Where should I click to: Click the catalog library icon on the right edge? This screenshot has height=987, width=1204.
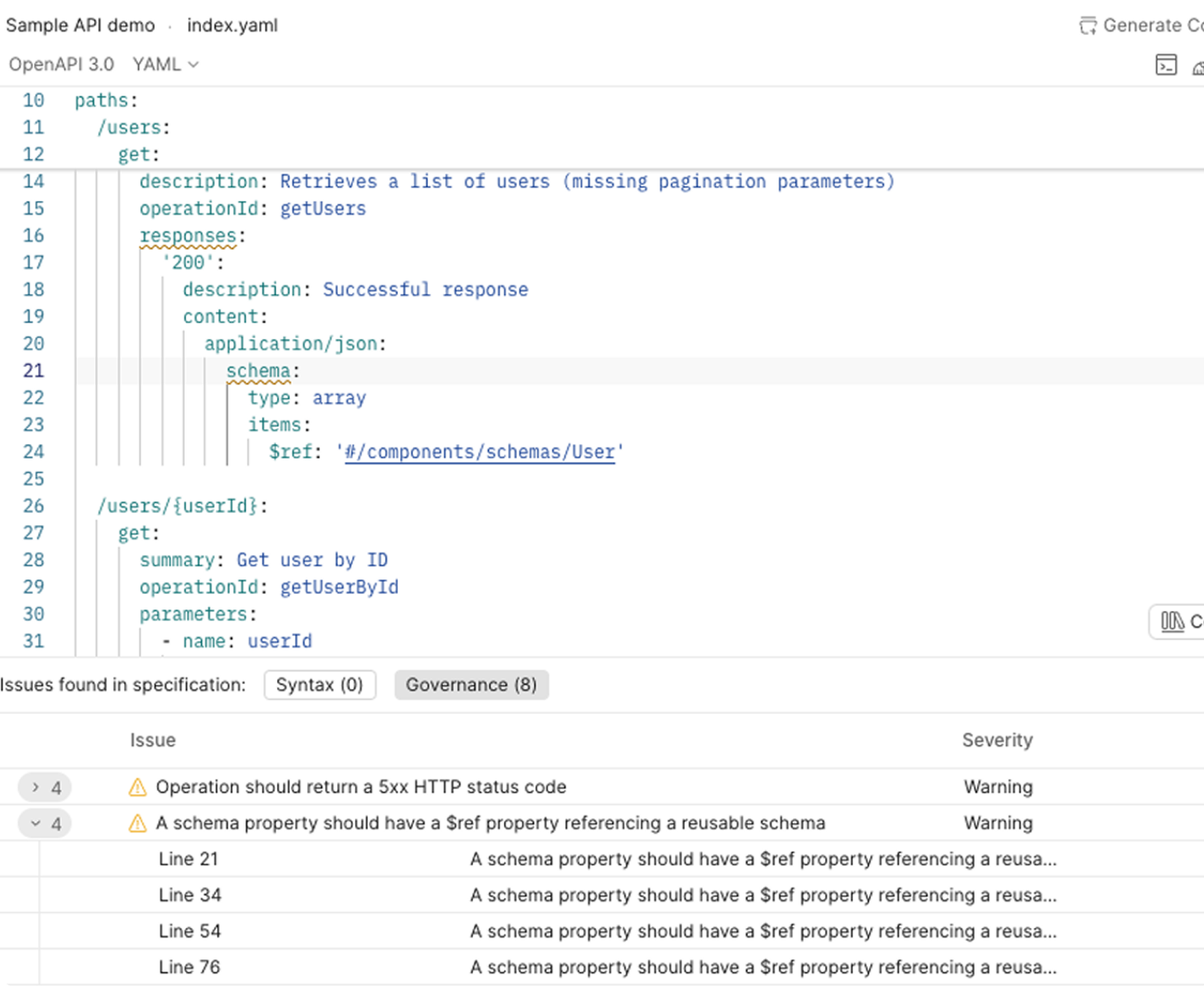[1173, 622]
